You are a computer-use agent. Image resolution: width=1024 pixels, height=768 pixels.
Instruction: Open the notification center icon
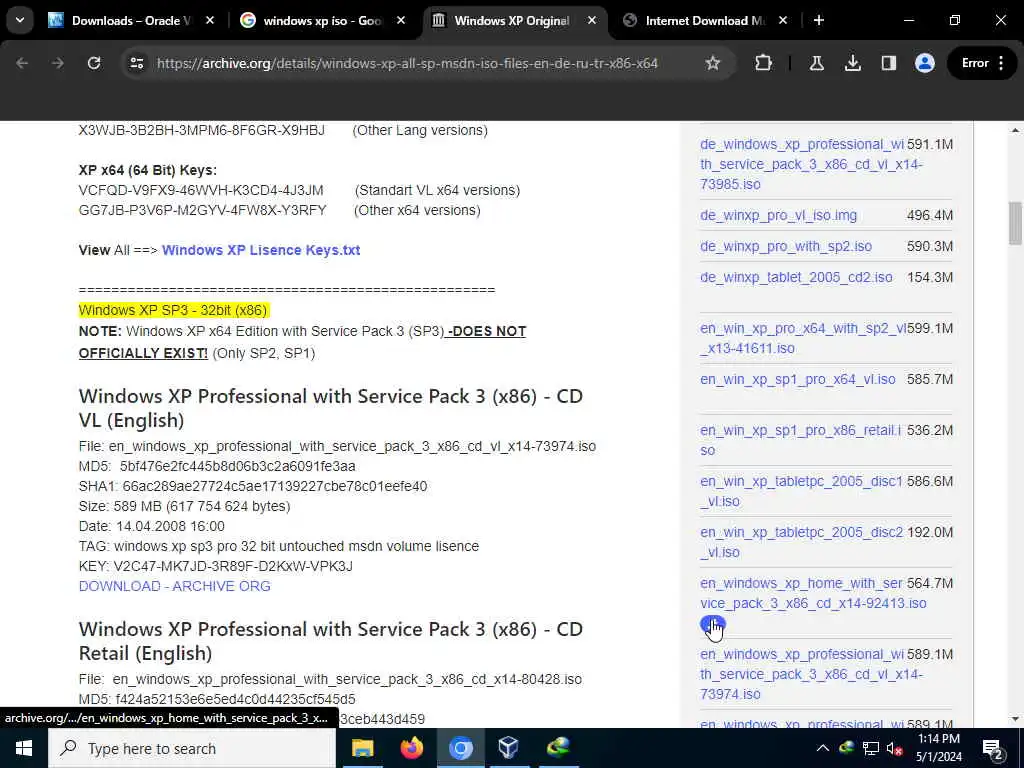993,749
